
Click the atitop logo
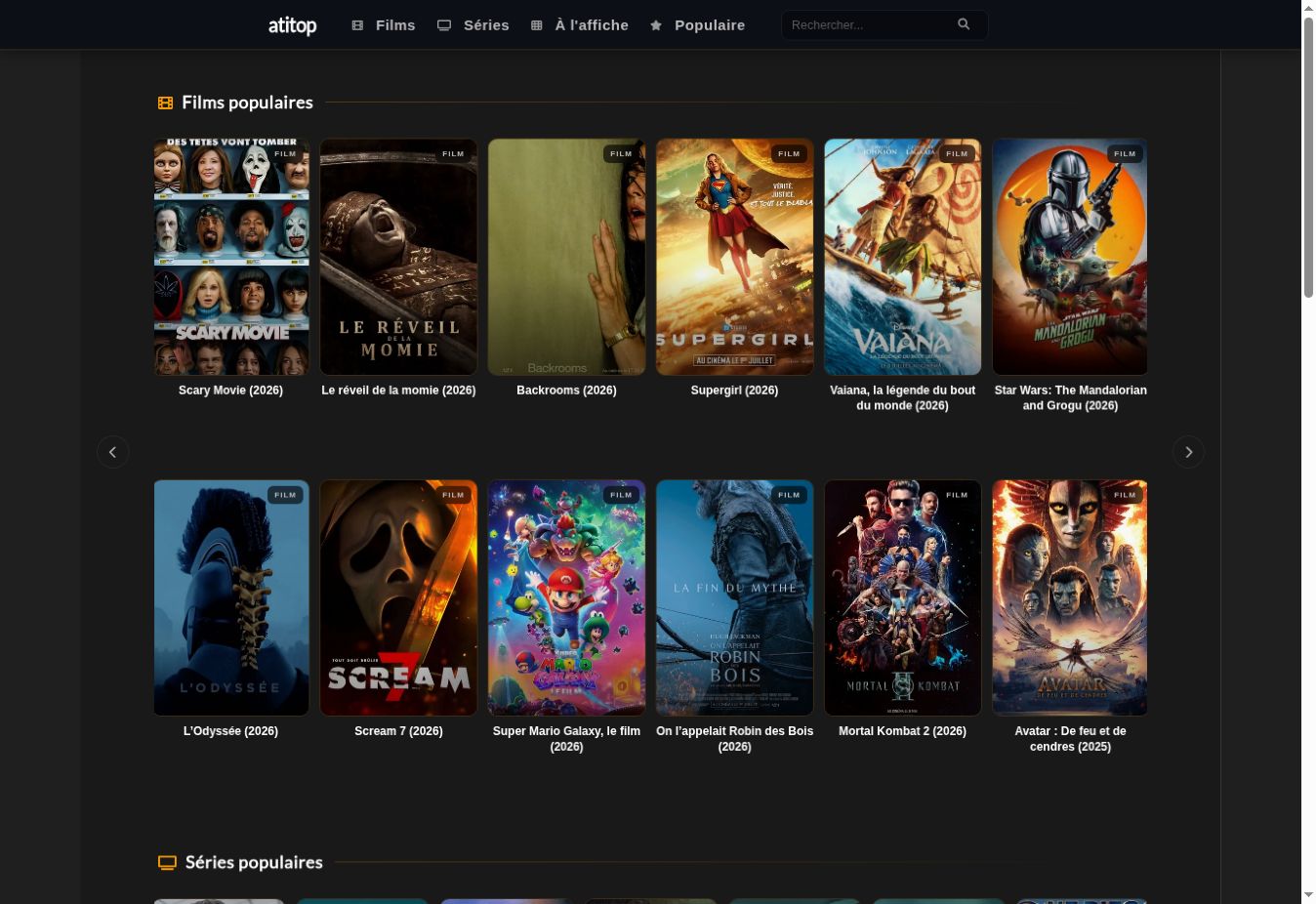(293, 25)
